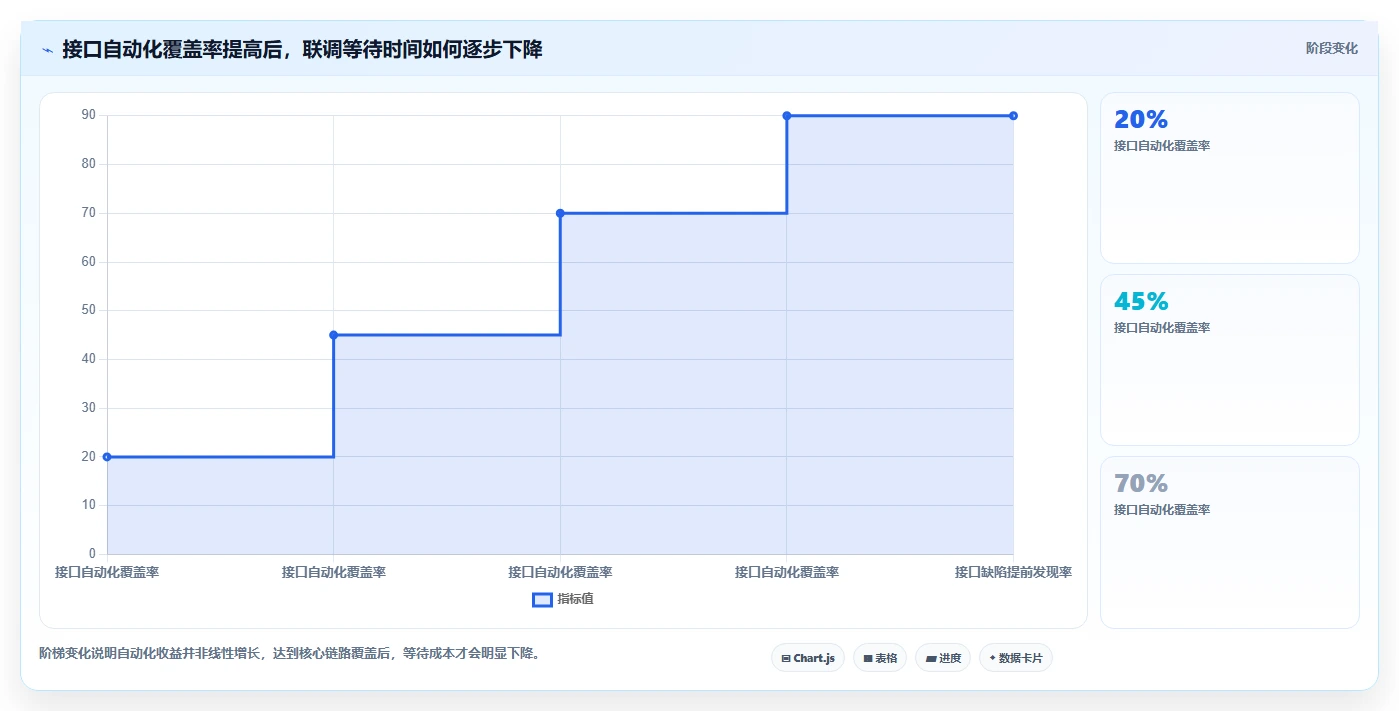The height and width of the screenshot is (711, 1399).
Task: Select the 表格 chip
Action: click(x=880, y=658)
